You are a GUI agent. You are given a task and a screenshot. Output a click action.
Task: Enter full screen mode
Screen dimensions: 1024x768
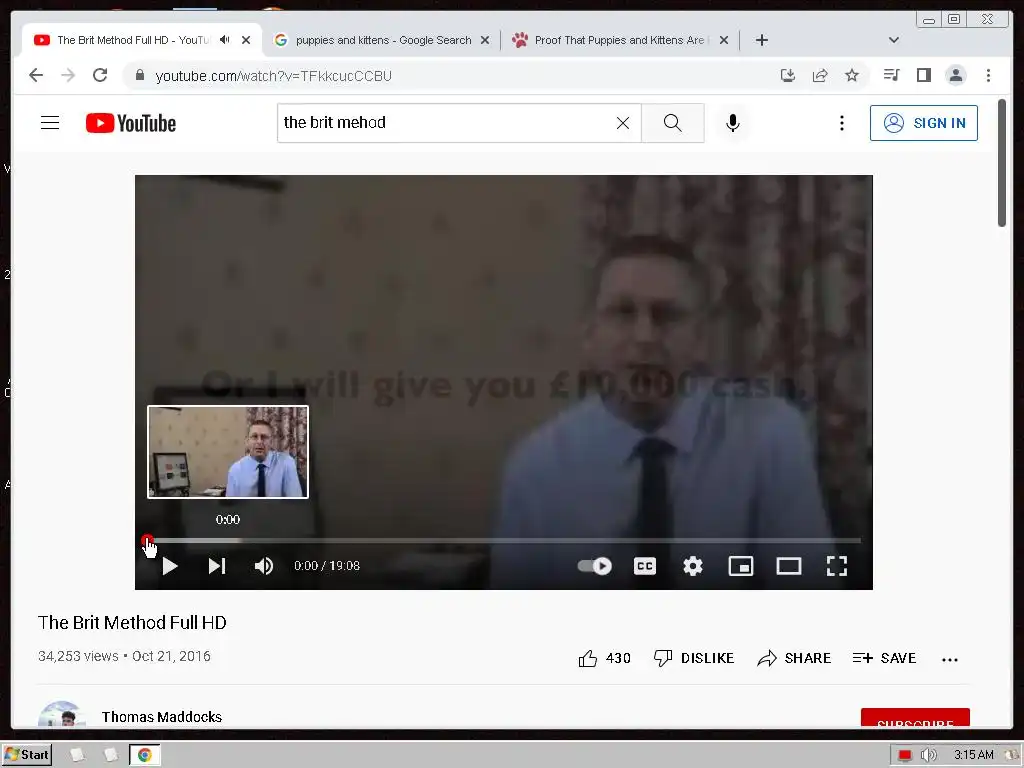pos(837,566)
